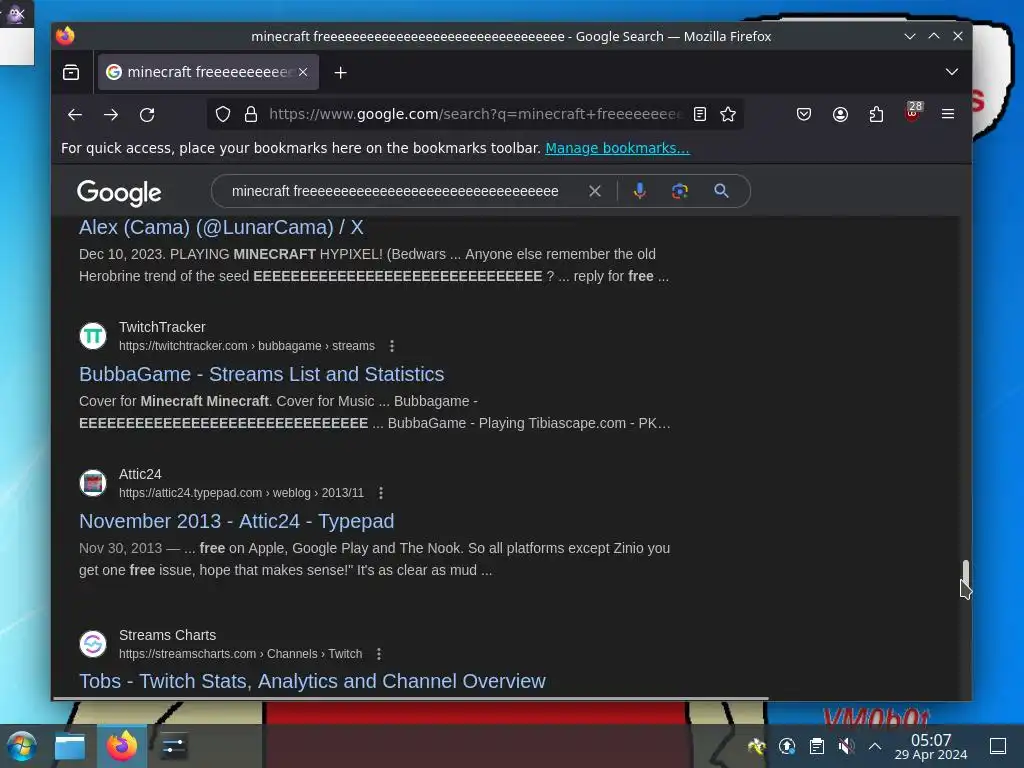Image resolution: width=1024 pixels, height=768 pixels.
Task: Click the Firefox address bar URL
Action: (x=475, y=114)
